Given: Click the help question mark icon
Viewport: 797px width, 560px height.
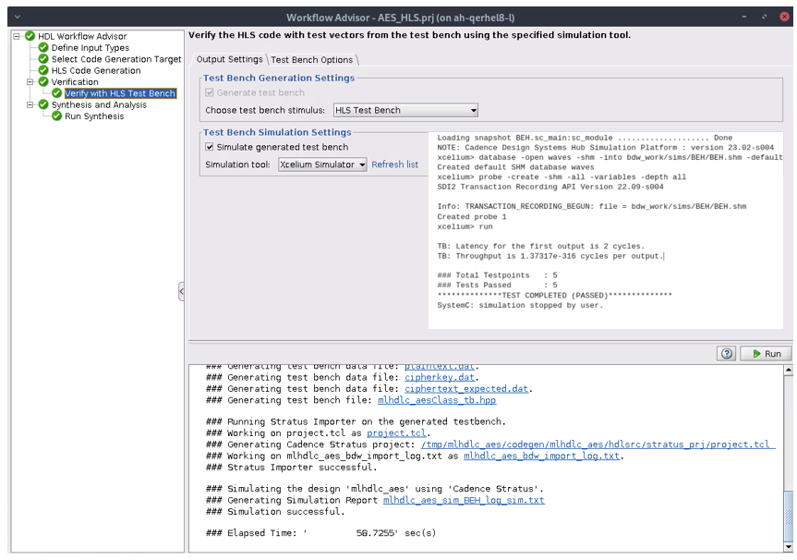Looking at the screenshot, I should [x=726, y=353].
